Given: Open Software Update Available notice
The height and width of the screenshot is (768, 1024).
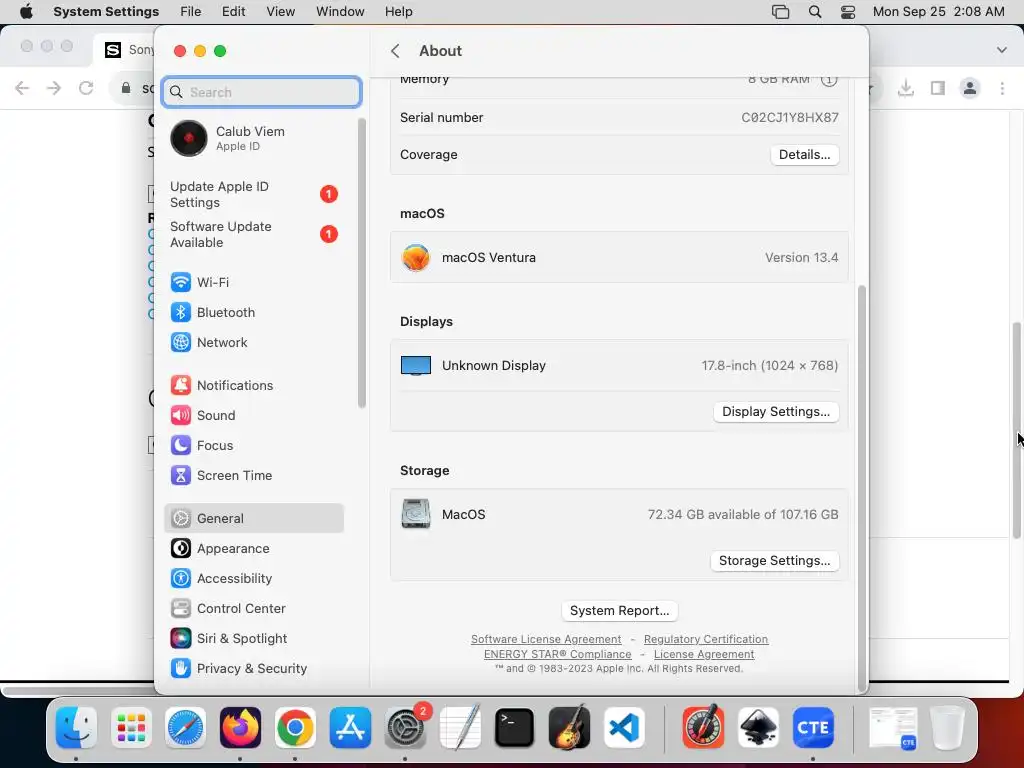Looking at the screenshot, I should (253, 234).
